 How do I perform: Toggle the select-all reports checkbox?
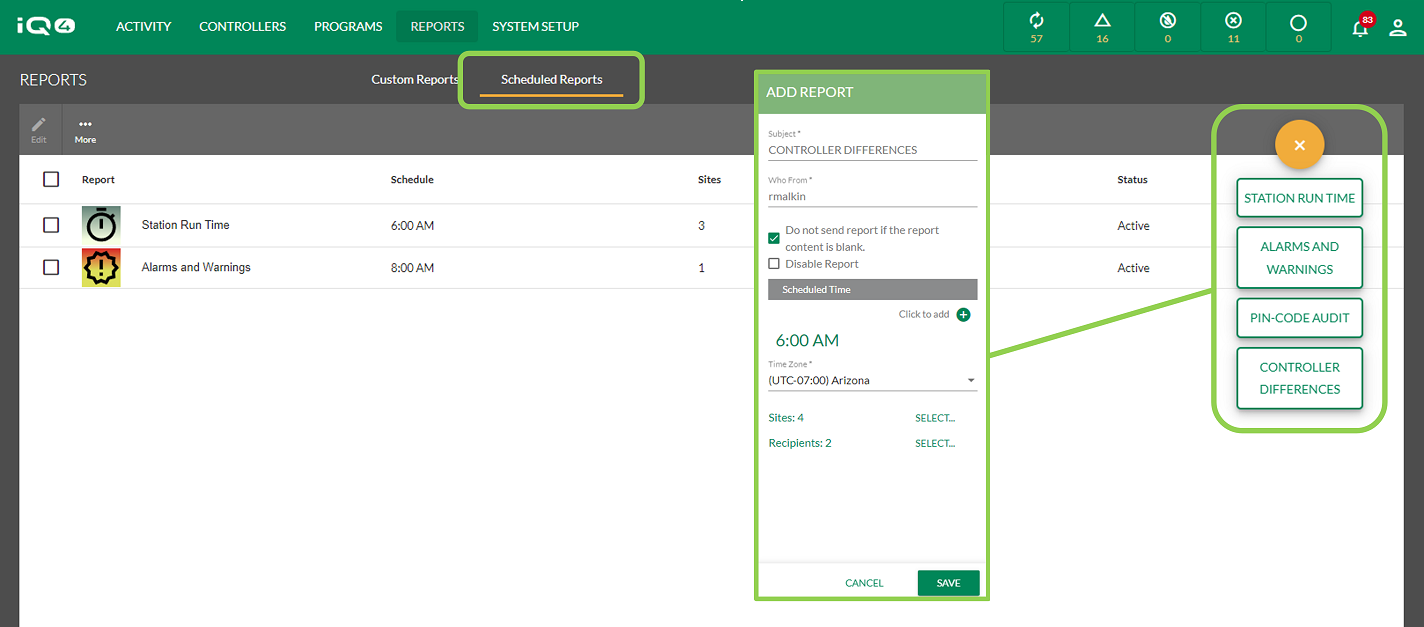51,180
